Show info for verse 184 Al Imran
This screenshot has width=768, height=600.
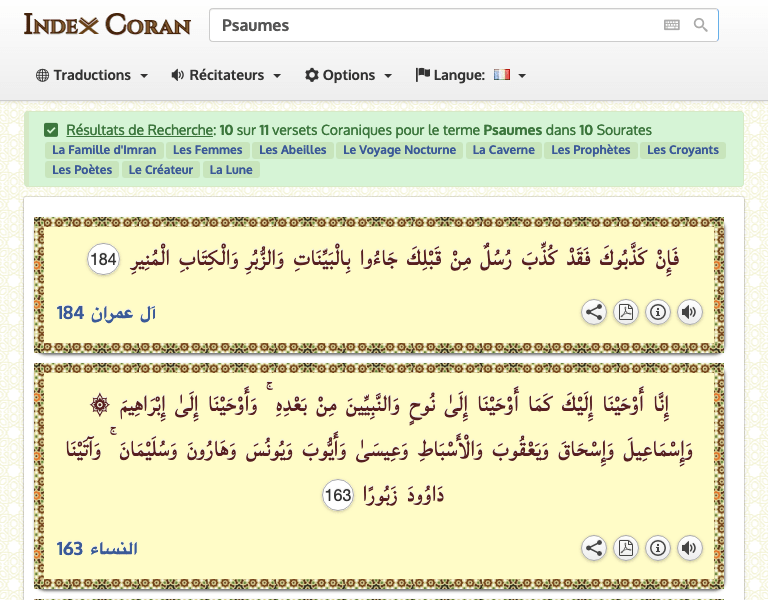coord(657,312)
